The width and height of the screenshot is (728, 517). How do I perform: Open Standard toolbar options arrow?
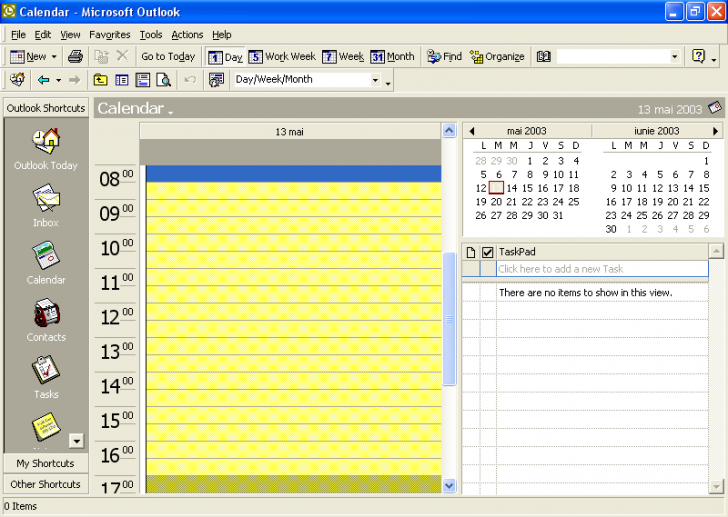(714, 58)
